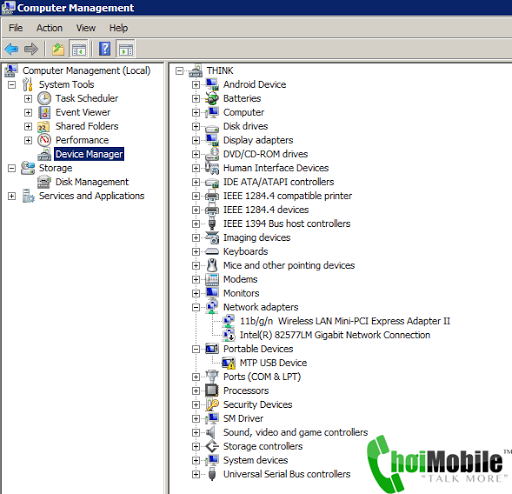Click the Sound, video and game controllers speaker icon

(x=211, y=432)
